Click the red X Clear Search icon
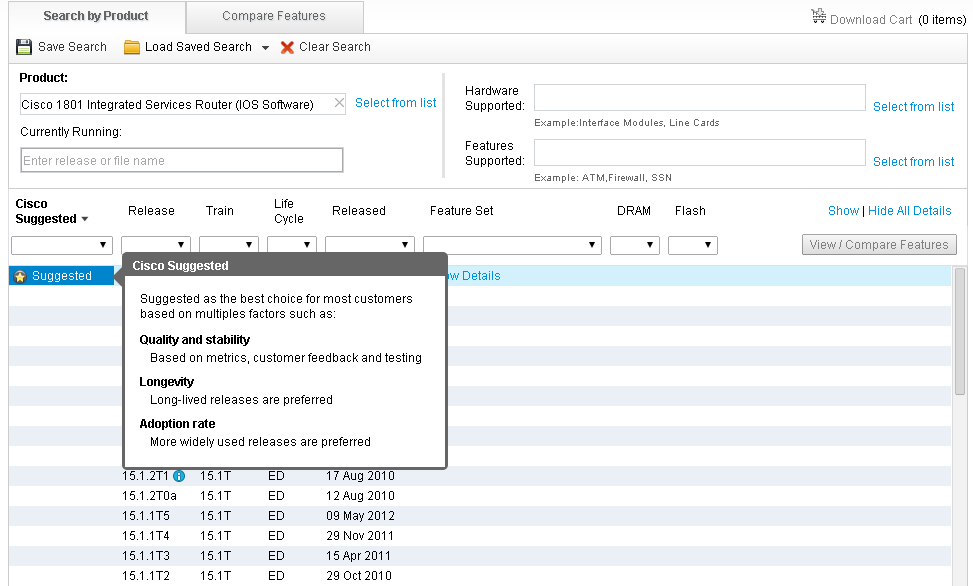This screenshot has width=973, height=586. tap(287, 47)
